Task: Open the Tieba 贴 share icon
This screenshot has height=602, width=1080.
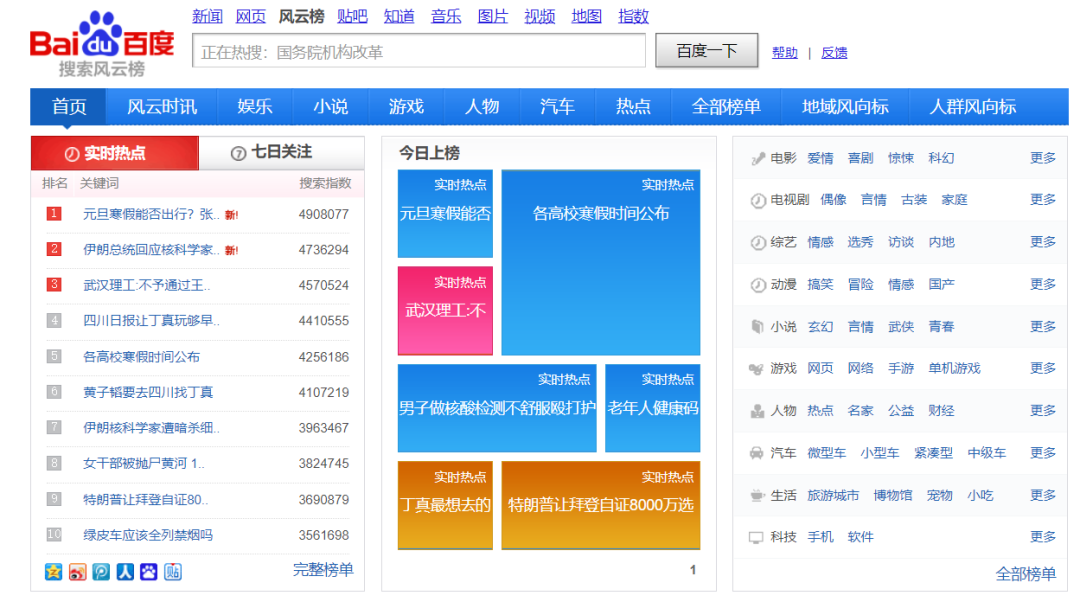Action: 172,572
